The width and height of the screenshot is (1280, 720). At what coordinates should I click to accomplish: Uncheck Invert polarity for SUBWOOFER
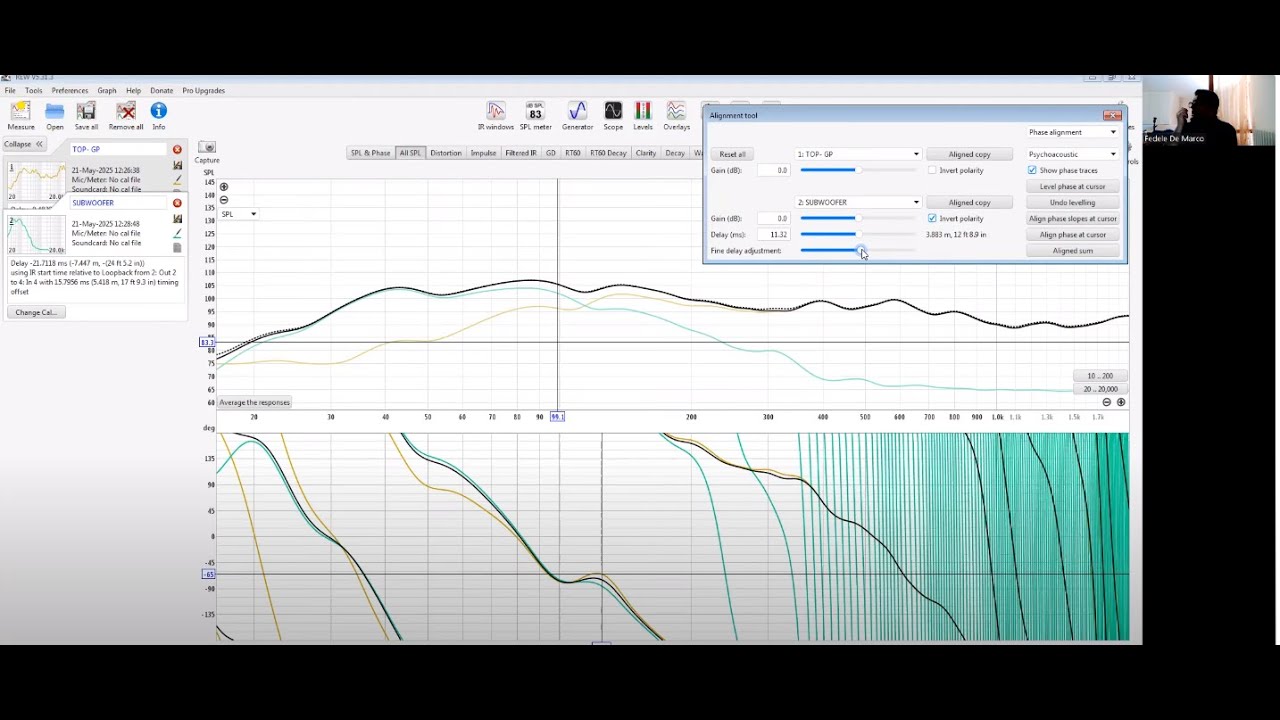[x=932, y=219]
